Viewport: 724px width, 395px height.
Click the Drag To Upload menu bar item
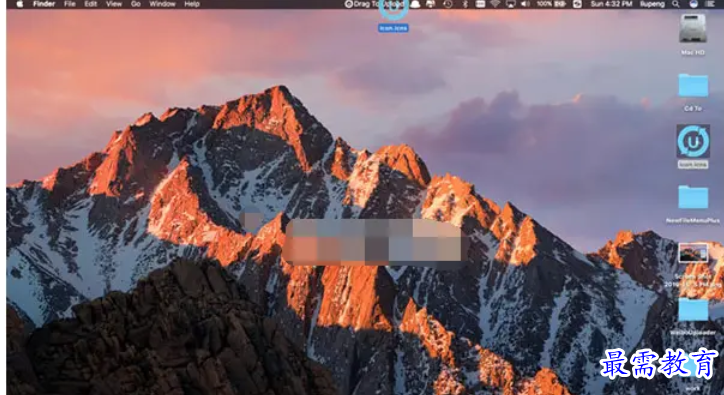[x=374, y=4]
